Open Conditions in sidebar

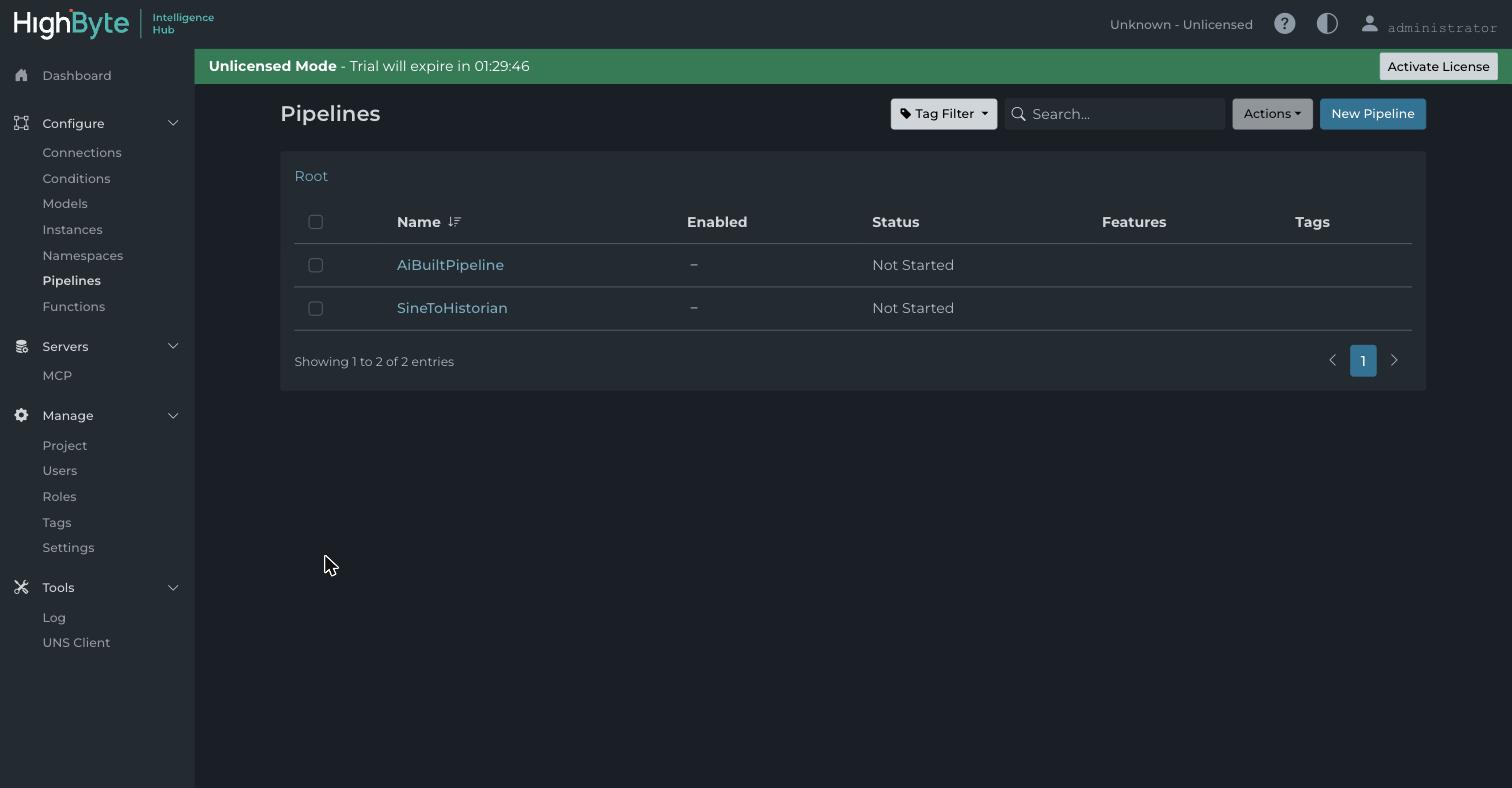[x=76, y=178]
